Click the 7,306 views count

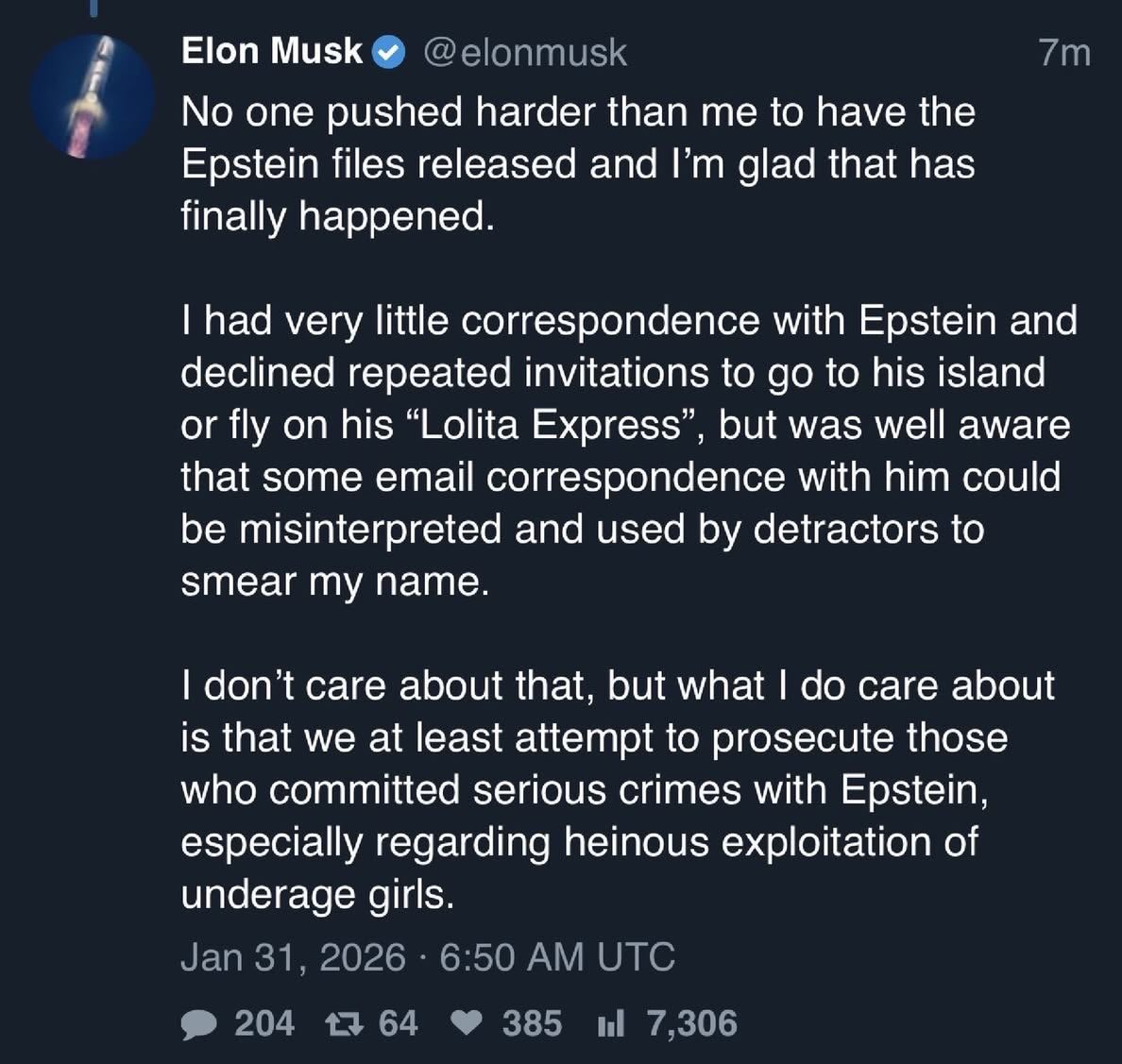click(x=691, y=1024)
